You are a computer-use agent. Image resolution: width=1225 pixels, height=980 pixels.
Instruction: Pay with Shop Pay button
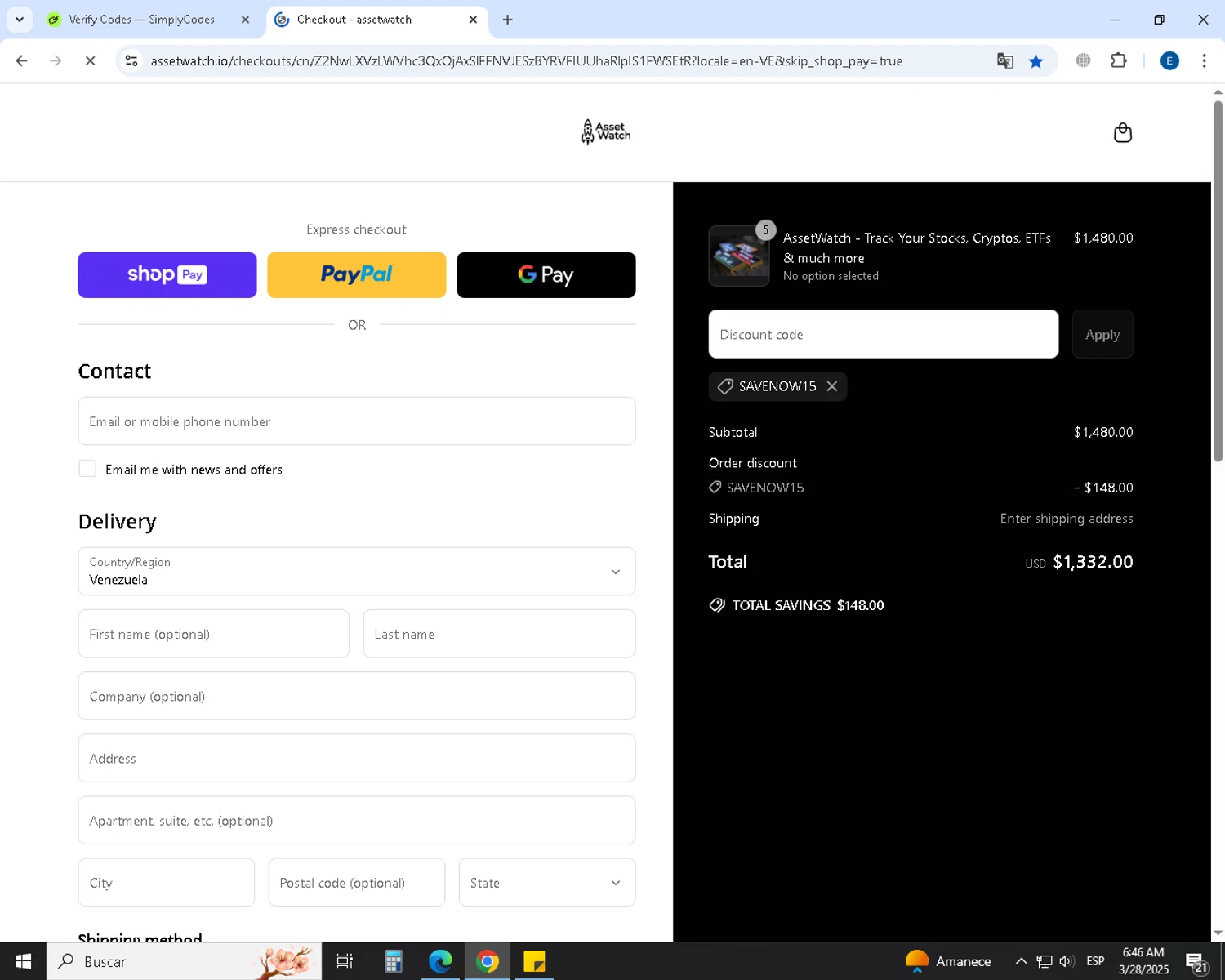[167, 275]
